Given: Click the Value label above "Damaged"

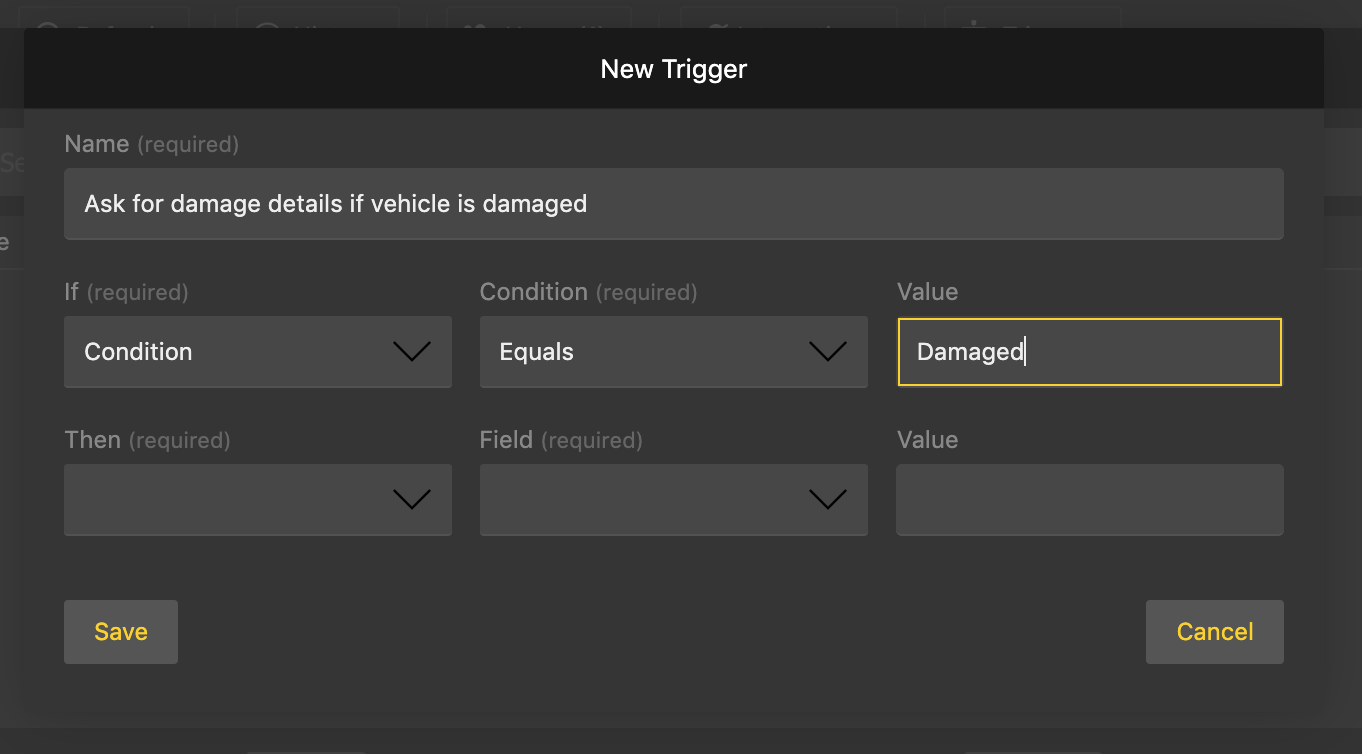Looking at the screenshot, I should pos(927,292).
